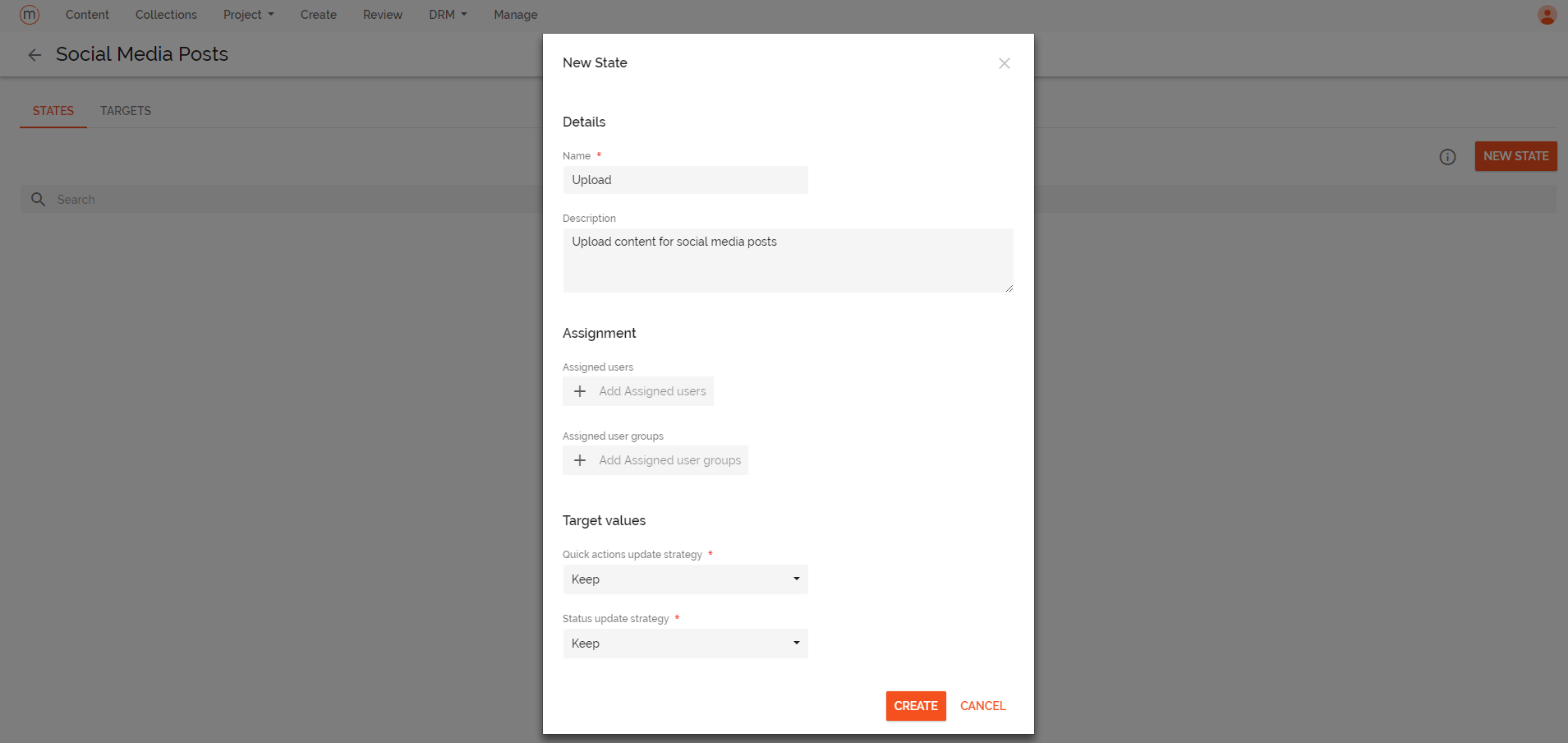Open the Review menu item

tap(383, 15)
